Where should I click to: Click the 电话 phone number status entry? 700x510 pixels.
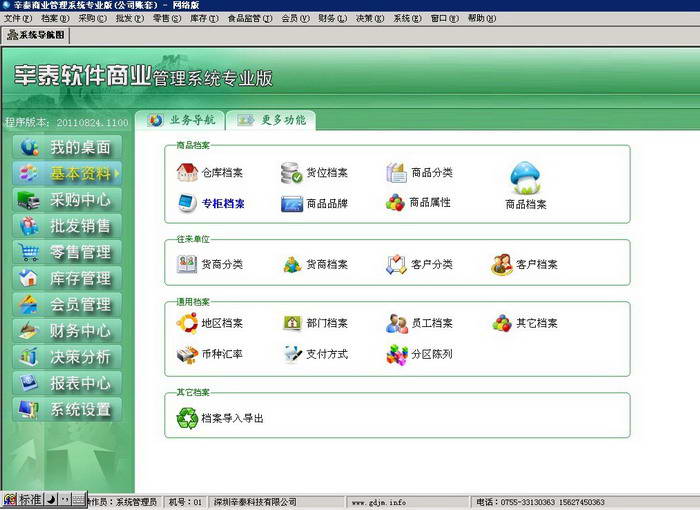[540, 502]
